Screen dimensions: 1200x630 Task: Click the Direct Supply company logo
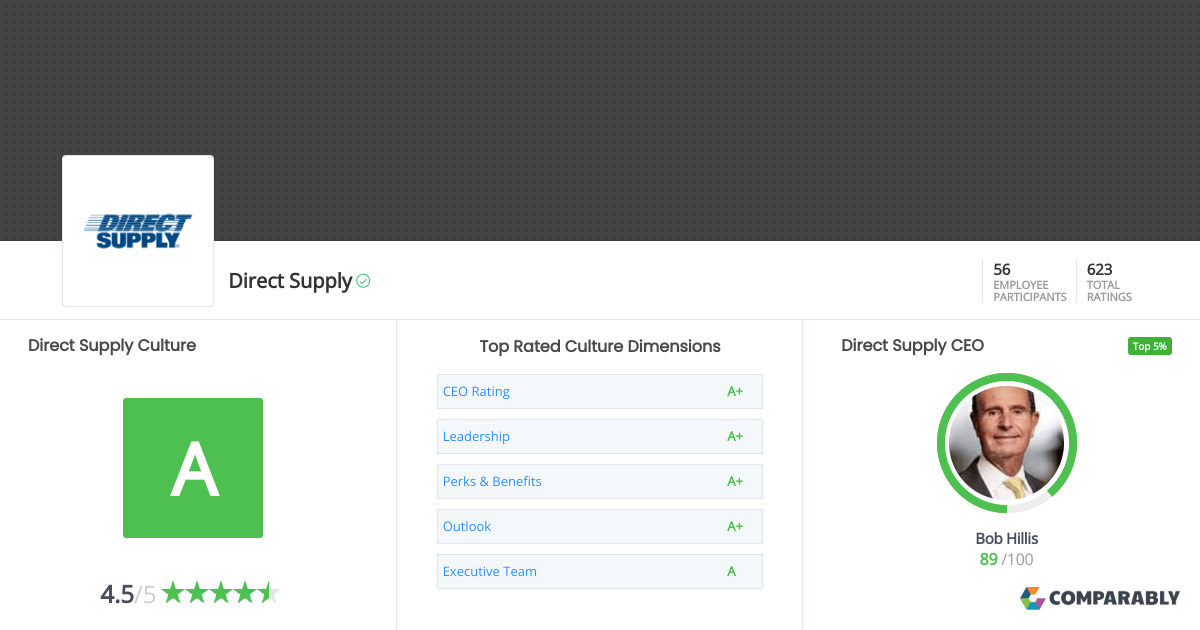[x=137, y=230]
